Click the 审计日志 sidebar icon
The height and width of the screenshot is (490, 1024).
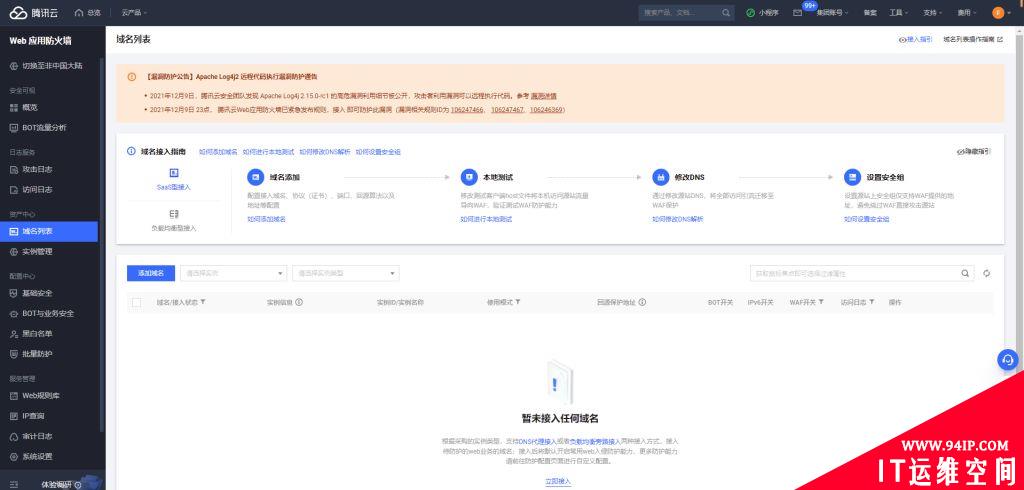(14, 436)
